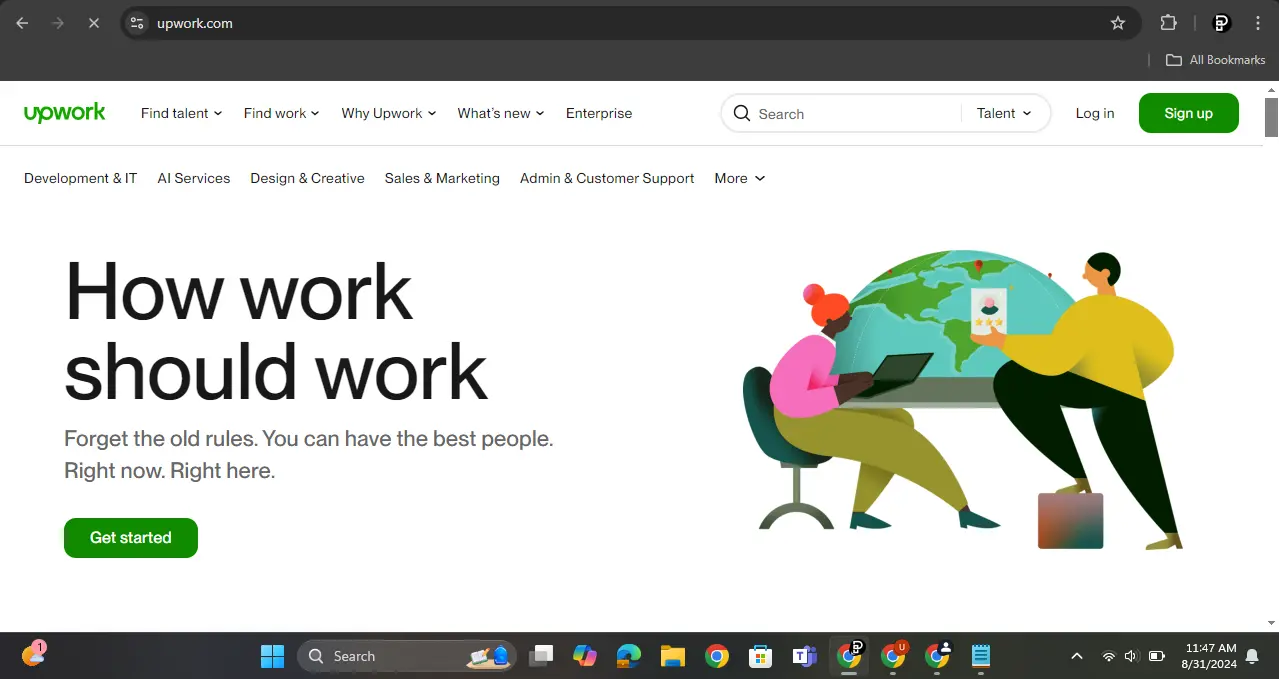Expand the Find work dropdown
Viewport: 1279px width, 679px height.
(x=281, y=113)
